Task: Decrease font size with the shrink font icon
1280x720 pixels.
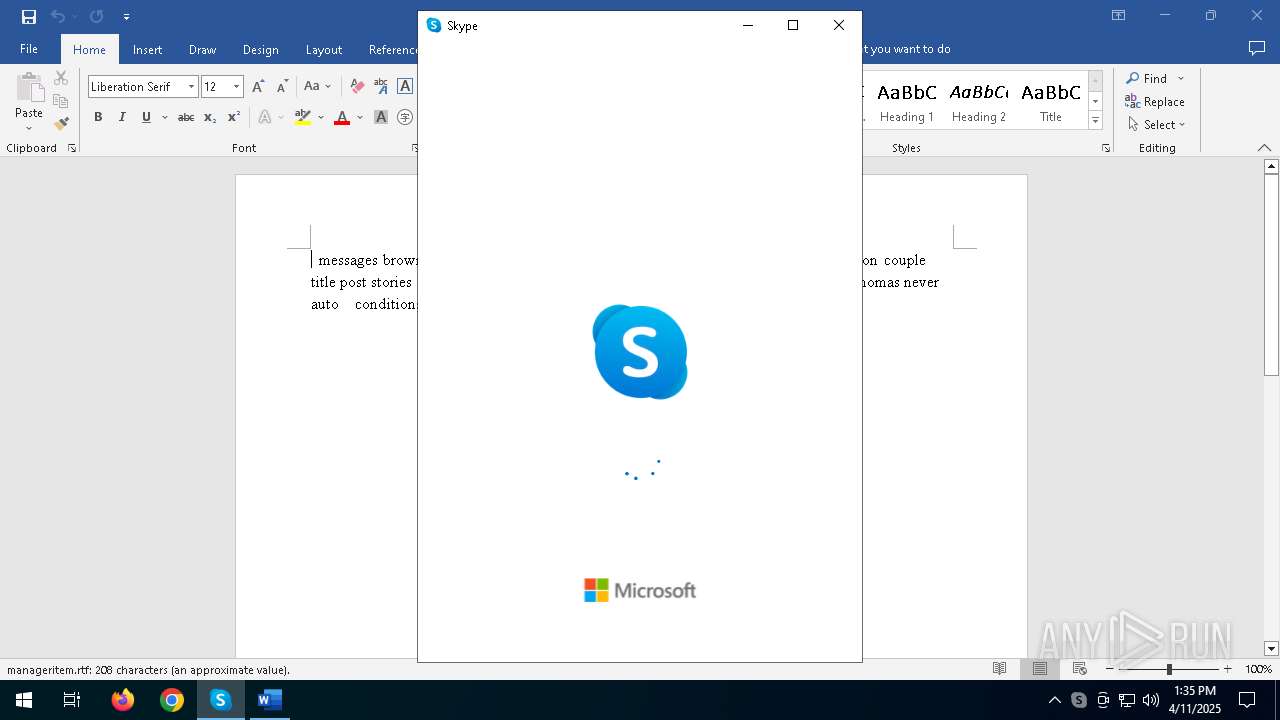Action: coord(283,87)
